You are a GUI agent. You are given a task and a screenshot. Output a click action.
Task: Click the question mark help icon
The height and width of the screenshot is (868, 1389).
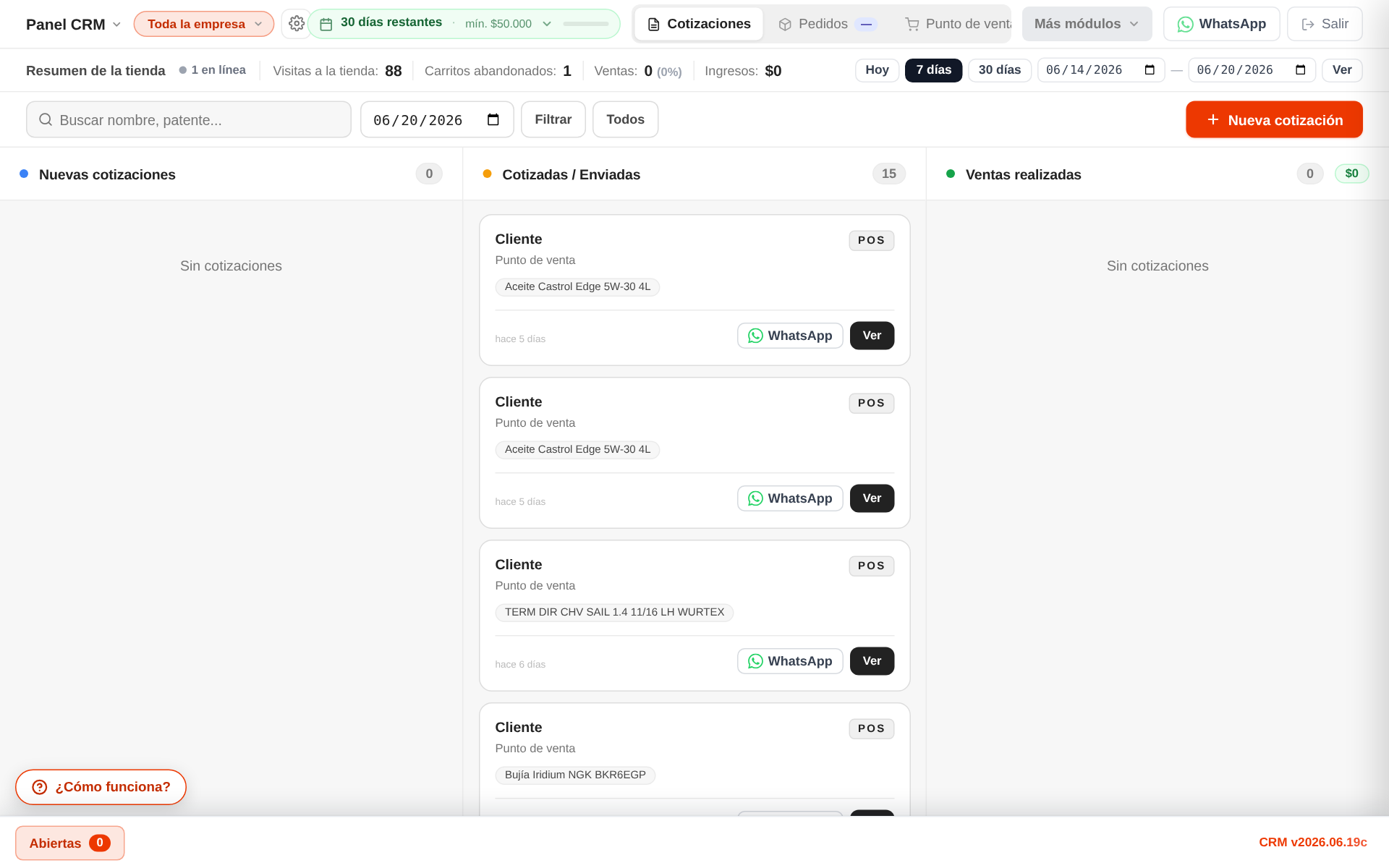point(40,787)
